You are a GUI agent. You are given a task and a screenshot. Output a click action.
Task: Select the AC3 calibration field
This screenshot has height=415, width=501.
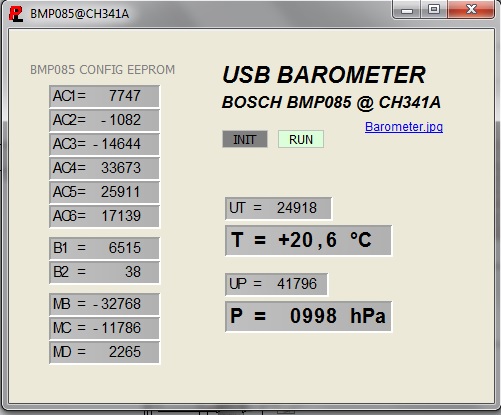(104, 144)
